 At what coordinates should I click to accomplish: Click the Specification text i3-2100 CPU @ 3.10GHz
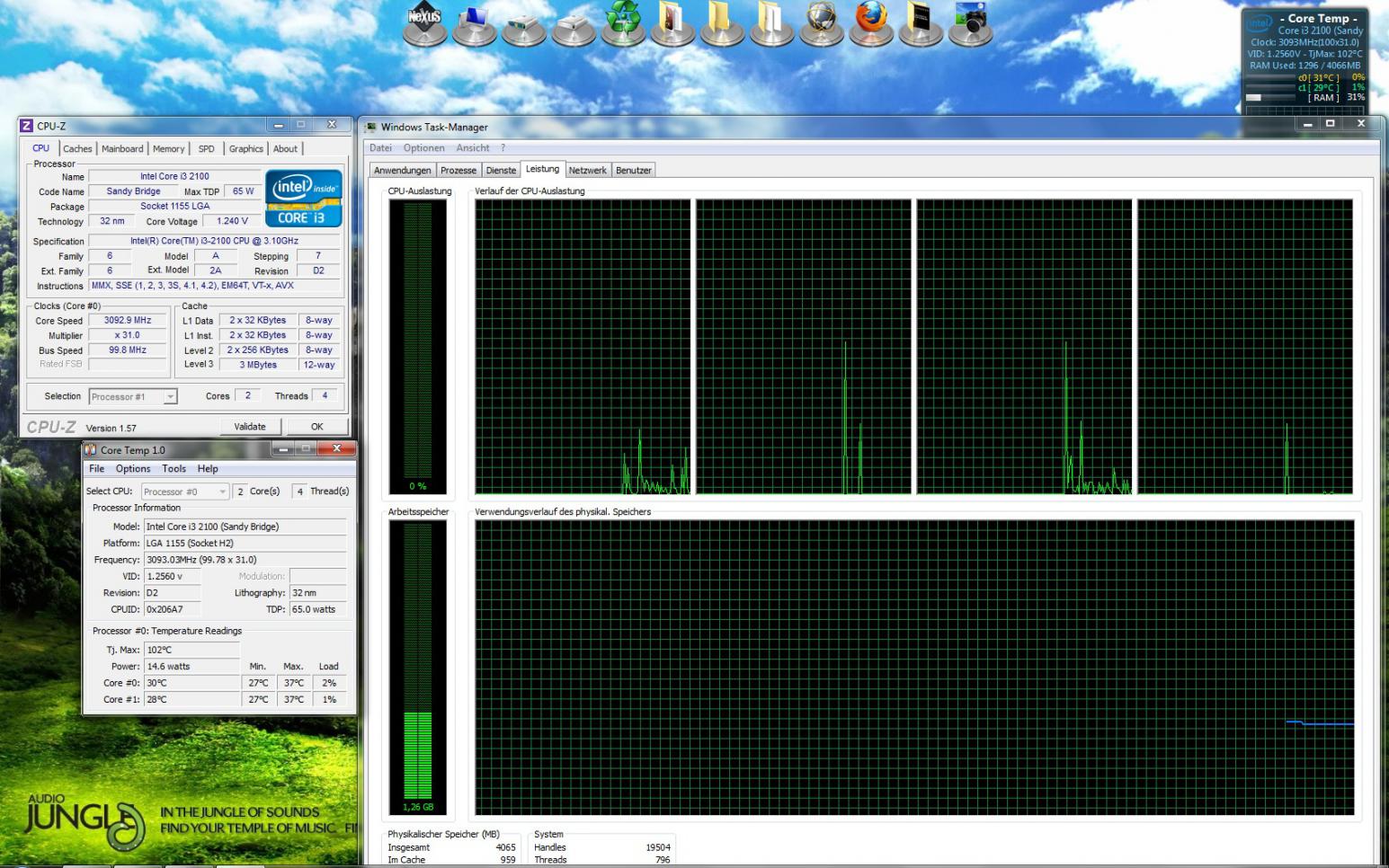click(214, 241)
